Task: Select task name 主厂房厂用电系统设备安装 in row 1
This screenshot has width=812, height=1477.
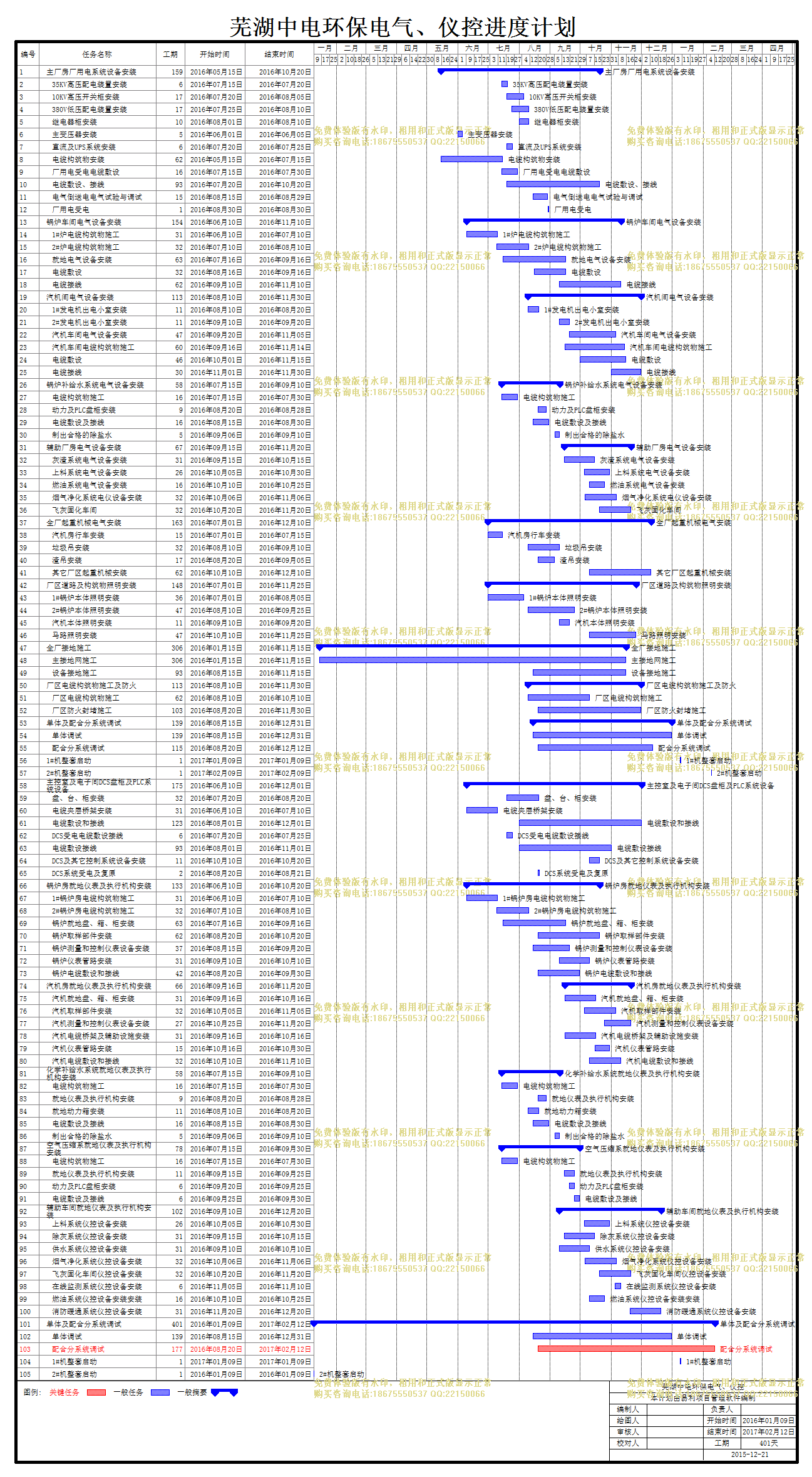Action: 91,72
